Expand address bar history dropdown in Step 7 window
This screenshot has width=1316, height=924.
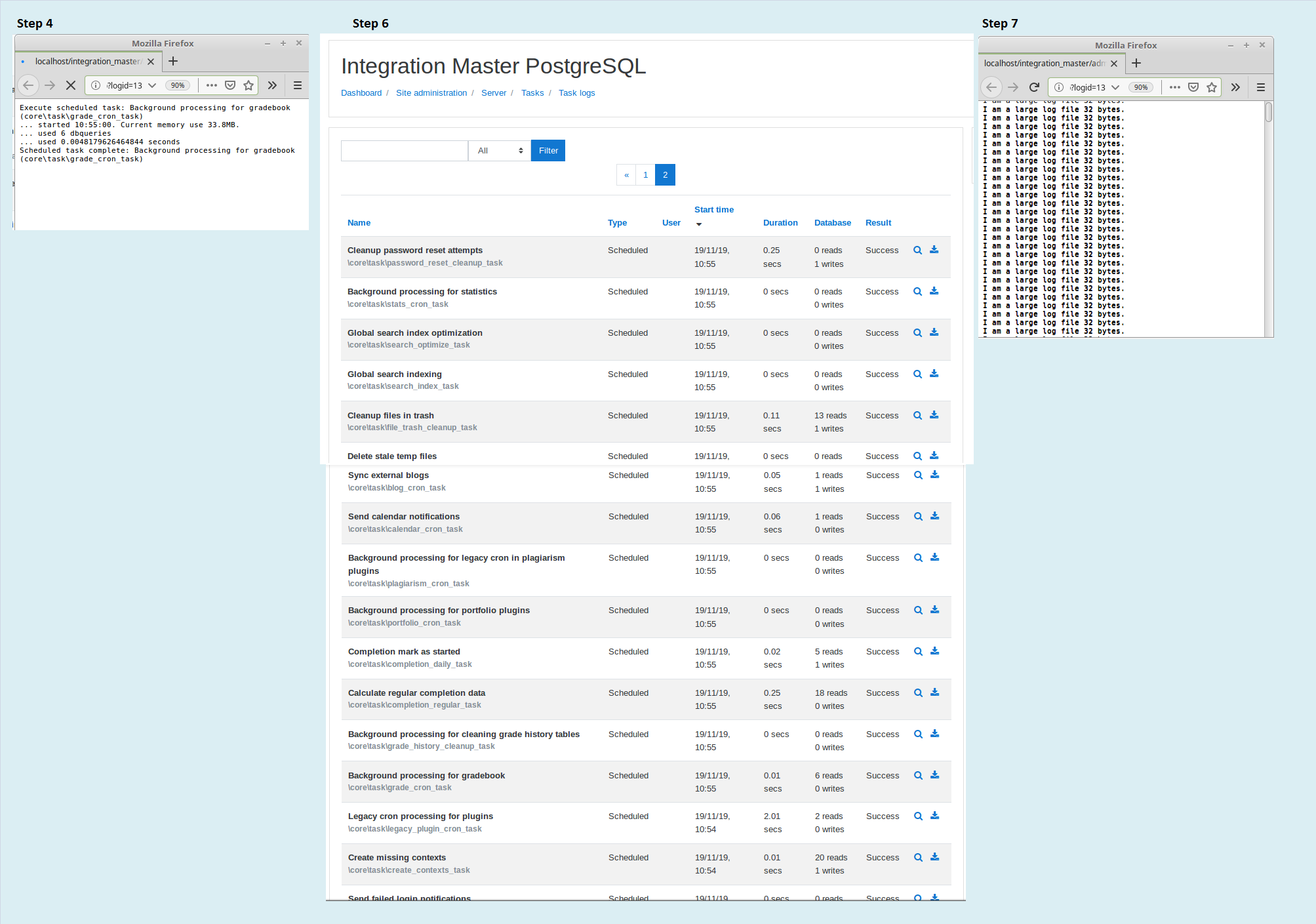1115,87
